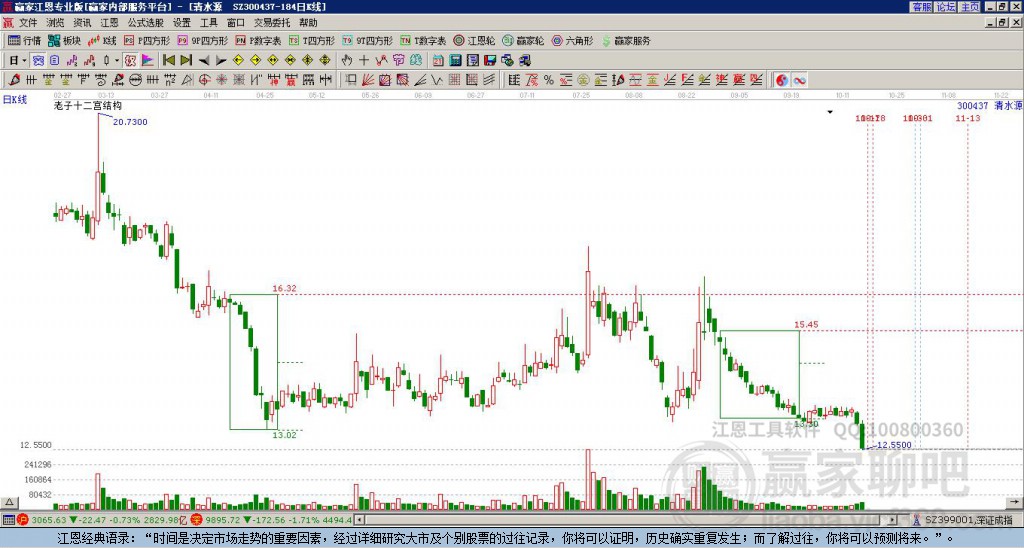Open the 公式选股 menu

pos(146,23)
